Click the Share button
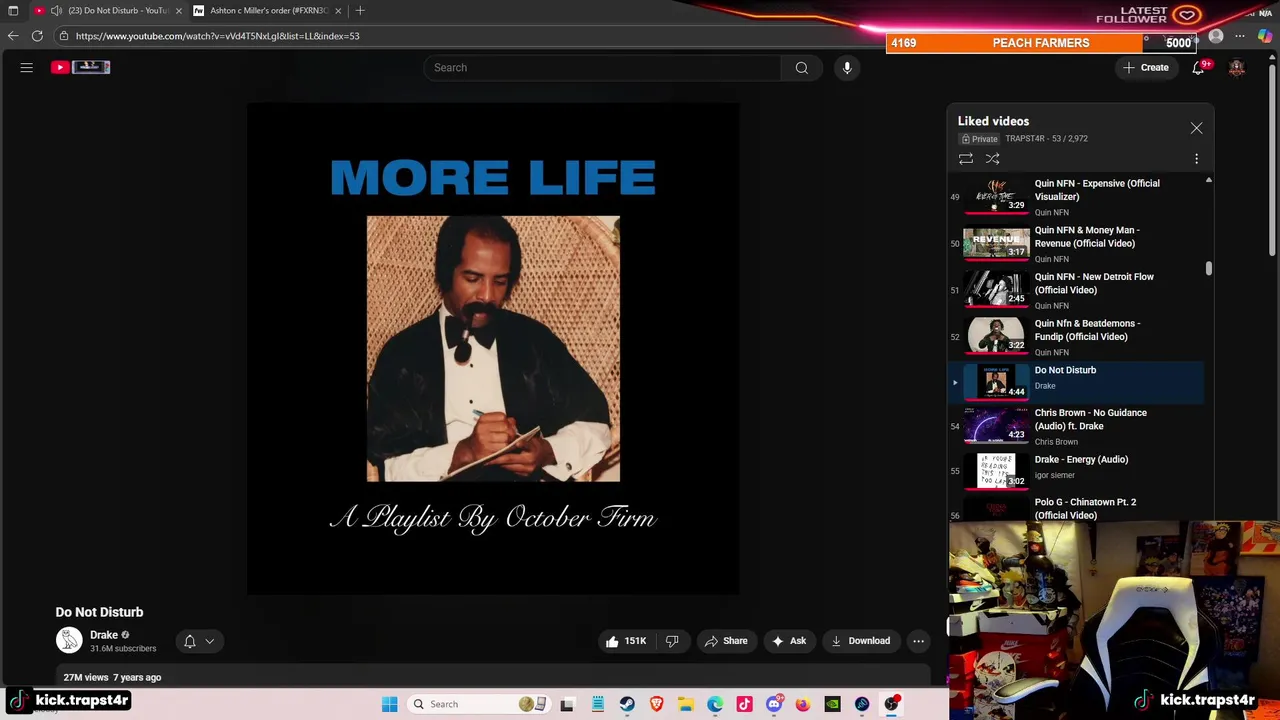 click(x=726, y=641)
